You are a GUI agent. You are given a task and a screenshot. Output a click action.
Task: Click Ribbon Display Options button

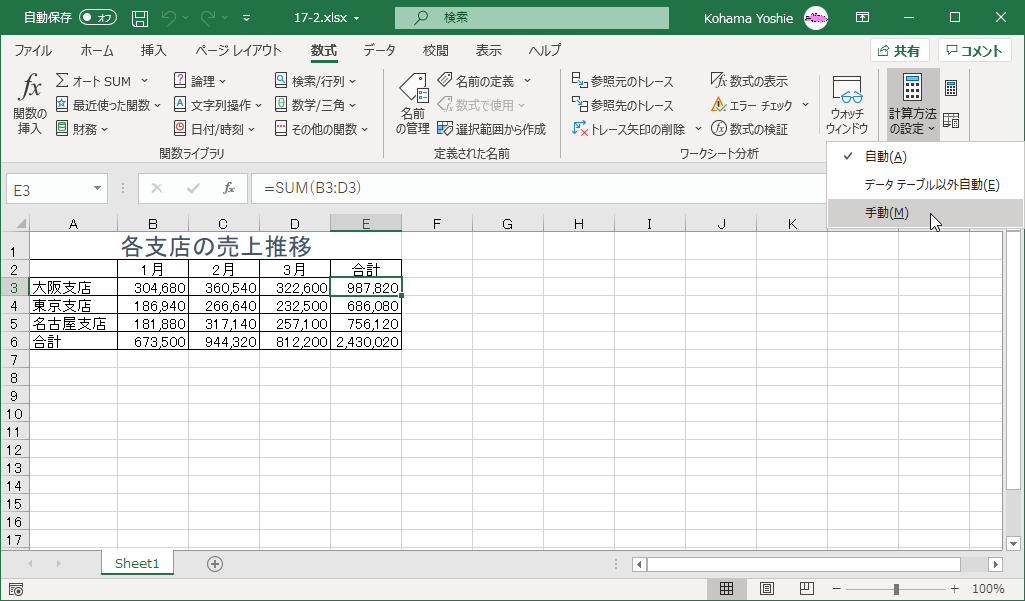(862, 18)
